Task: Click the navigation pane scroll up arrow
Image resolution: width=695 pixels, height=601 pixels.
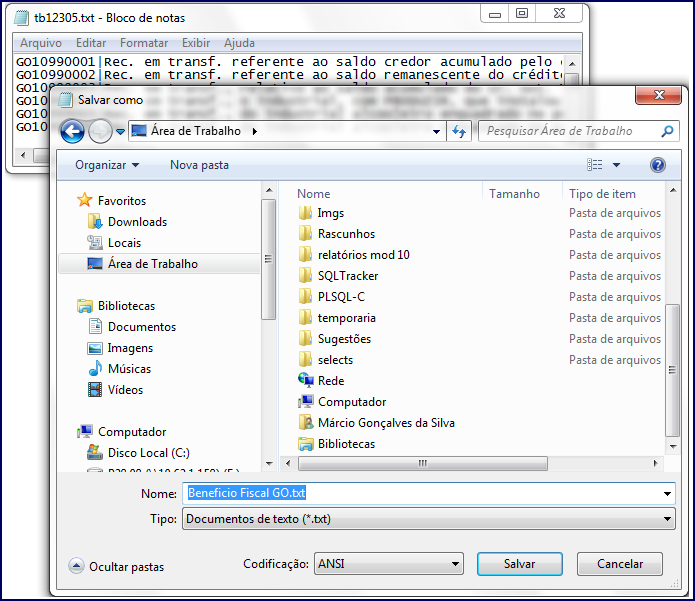Action: pyautogui.click(x=269, y=191)
